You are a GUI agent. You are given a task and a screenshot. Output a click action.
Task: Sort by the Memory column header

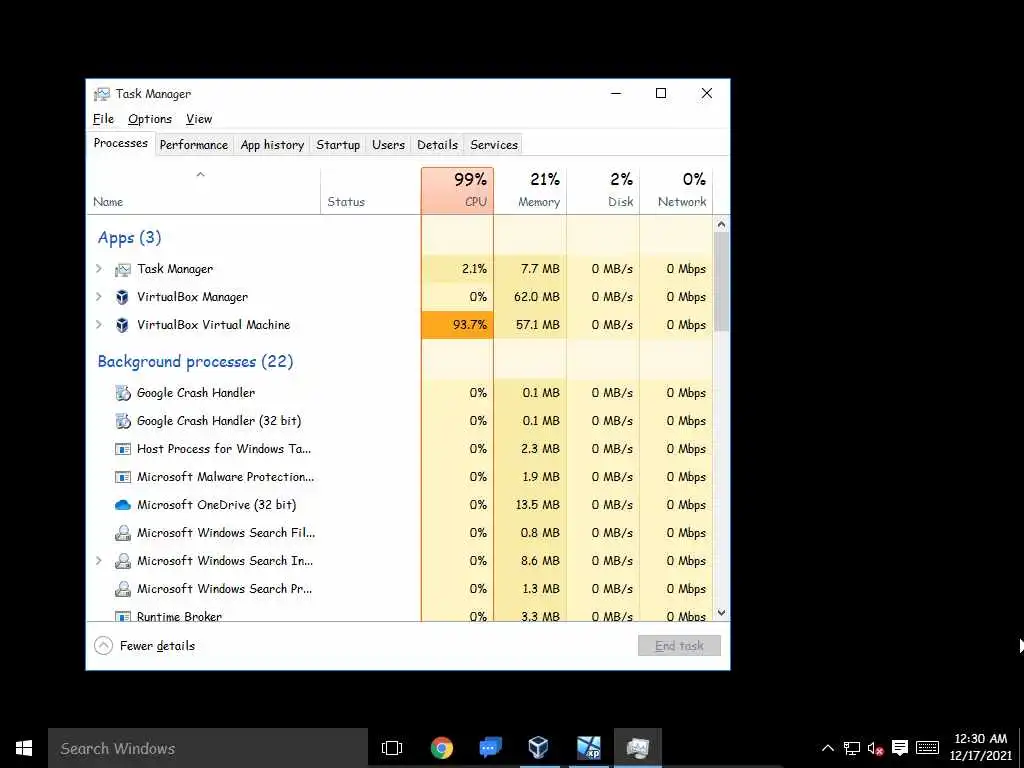click(x=530, y=191)
